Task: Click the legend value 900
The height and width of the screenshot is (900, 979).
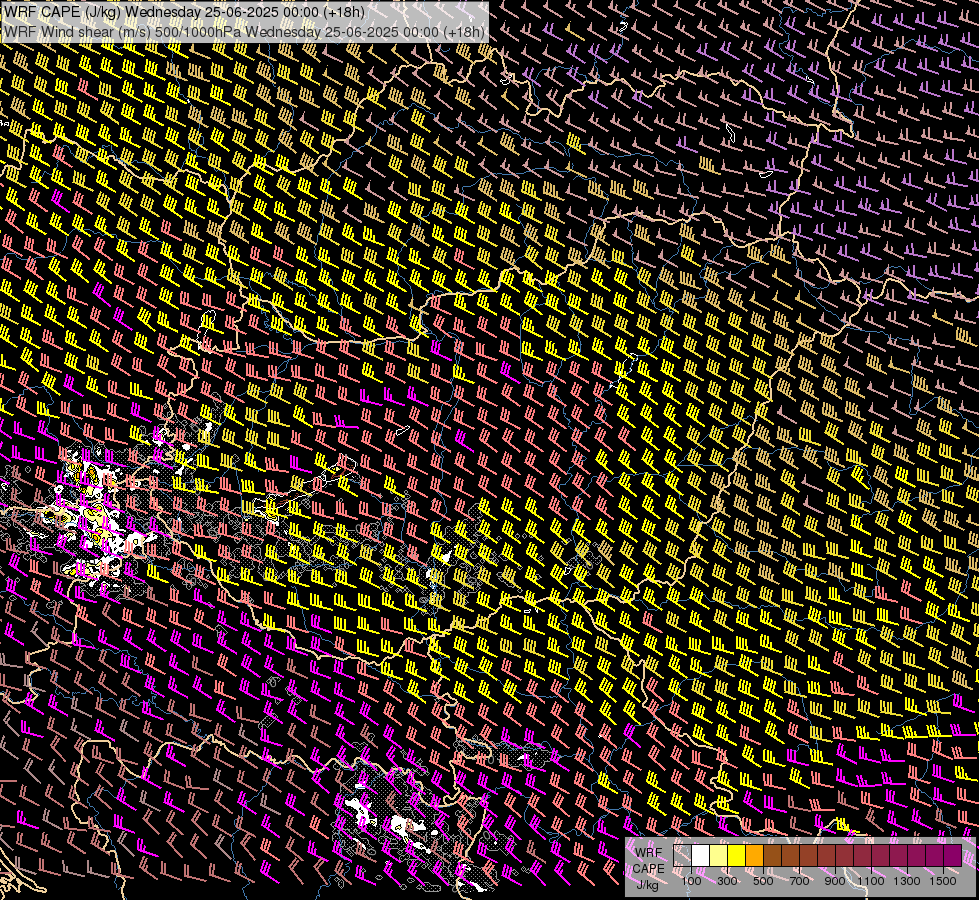Action: [835, 881]
